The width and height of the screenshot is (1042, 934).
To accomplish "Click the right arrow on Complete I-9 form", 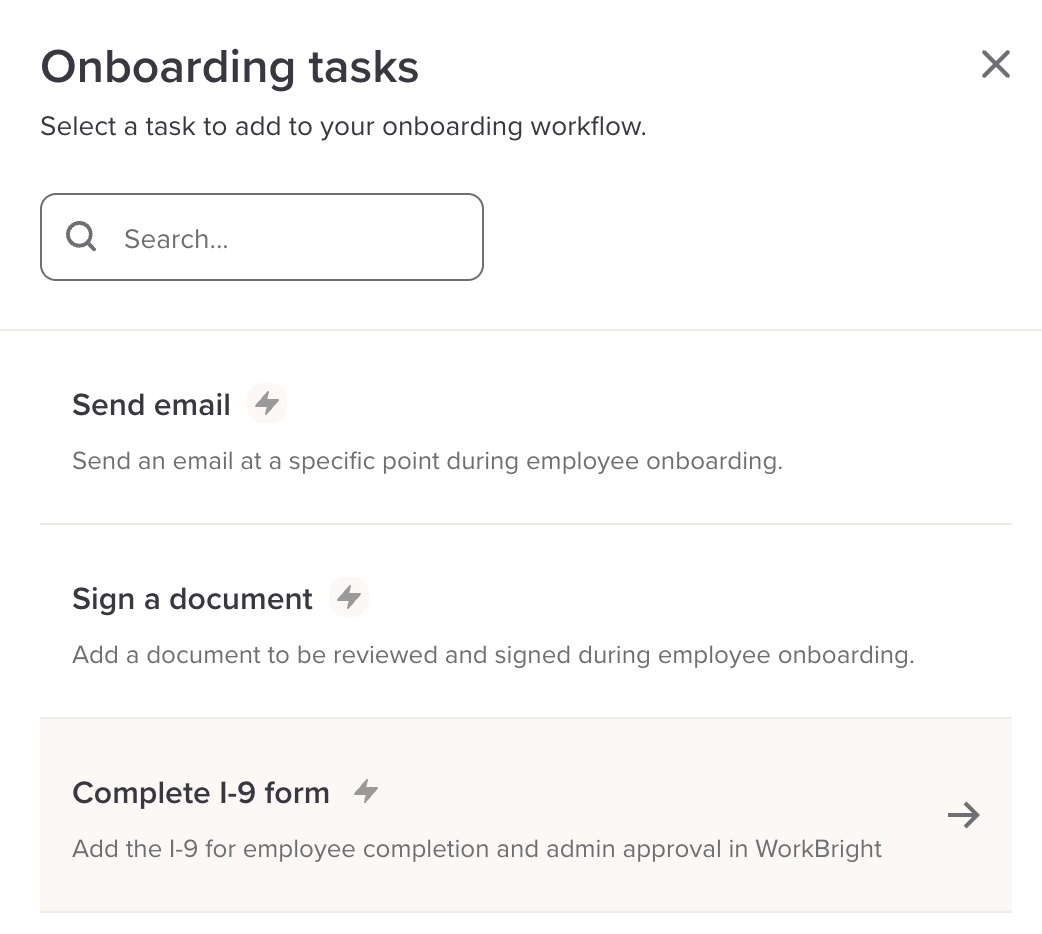I will tap(963, 816).
